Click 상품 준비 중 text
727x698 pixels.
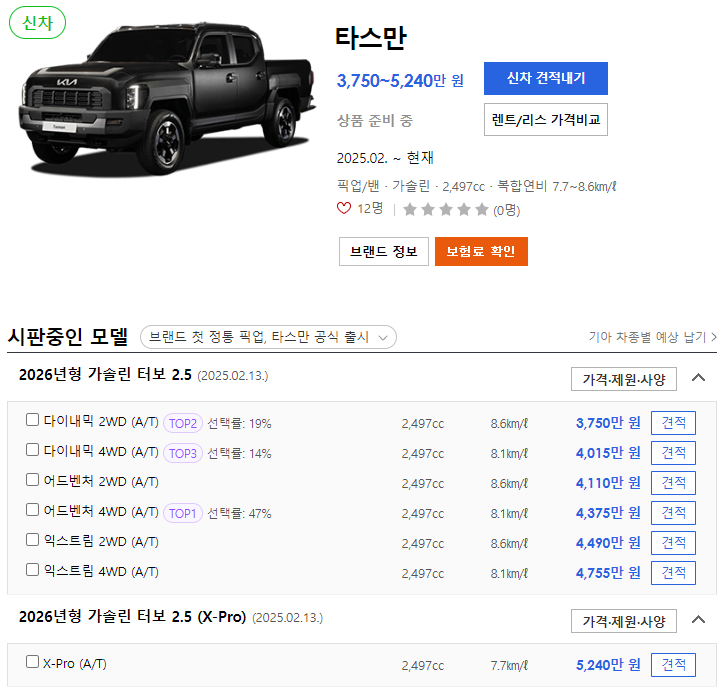pos(375,121)
